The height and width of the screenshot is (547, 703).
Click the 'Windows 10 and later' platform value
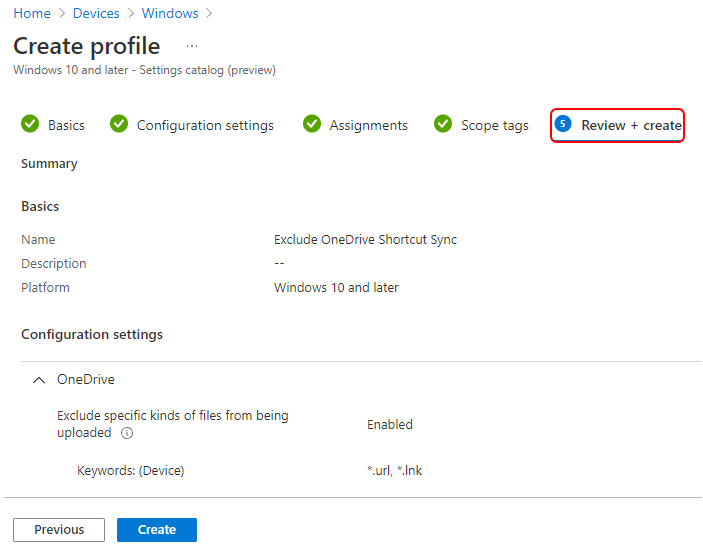(336, 287)
